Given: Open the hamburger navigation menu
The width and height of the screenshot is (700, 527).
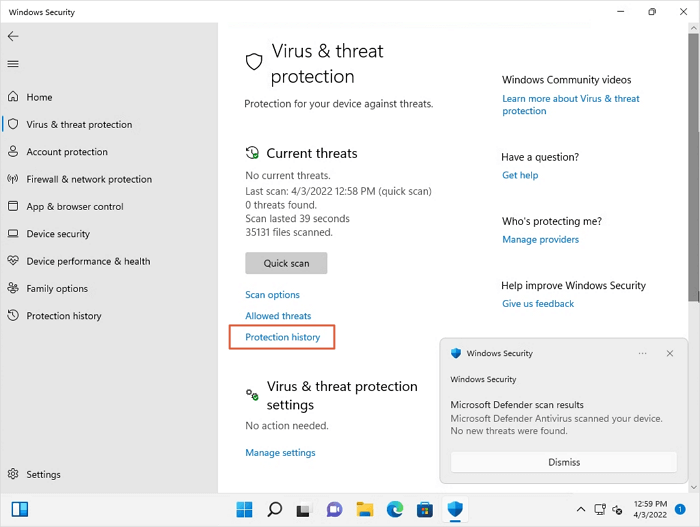Looking at the screenshot, I should point(13,64).
